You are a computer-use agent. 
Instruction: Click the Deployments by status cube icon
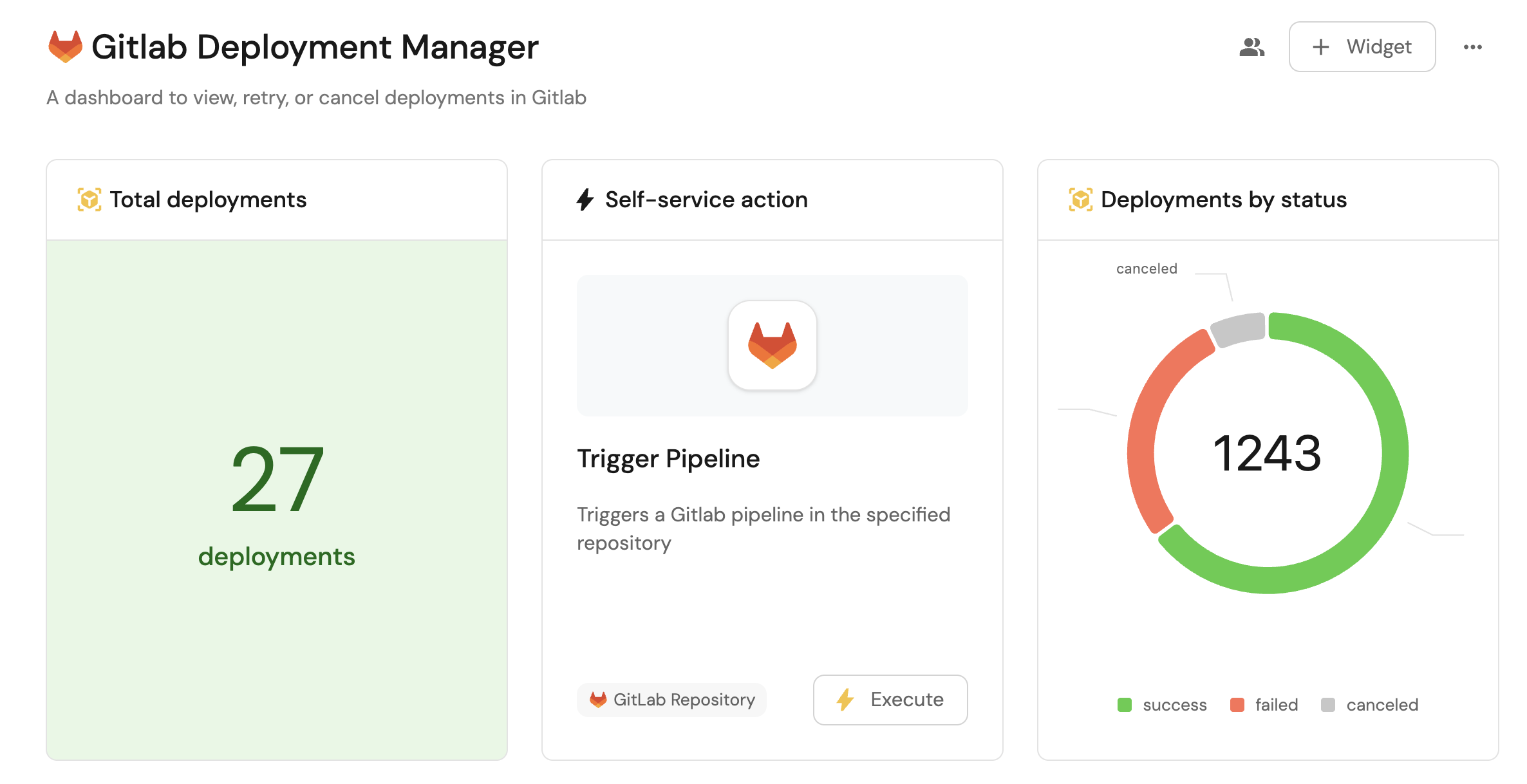[1080, 200]
